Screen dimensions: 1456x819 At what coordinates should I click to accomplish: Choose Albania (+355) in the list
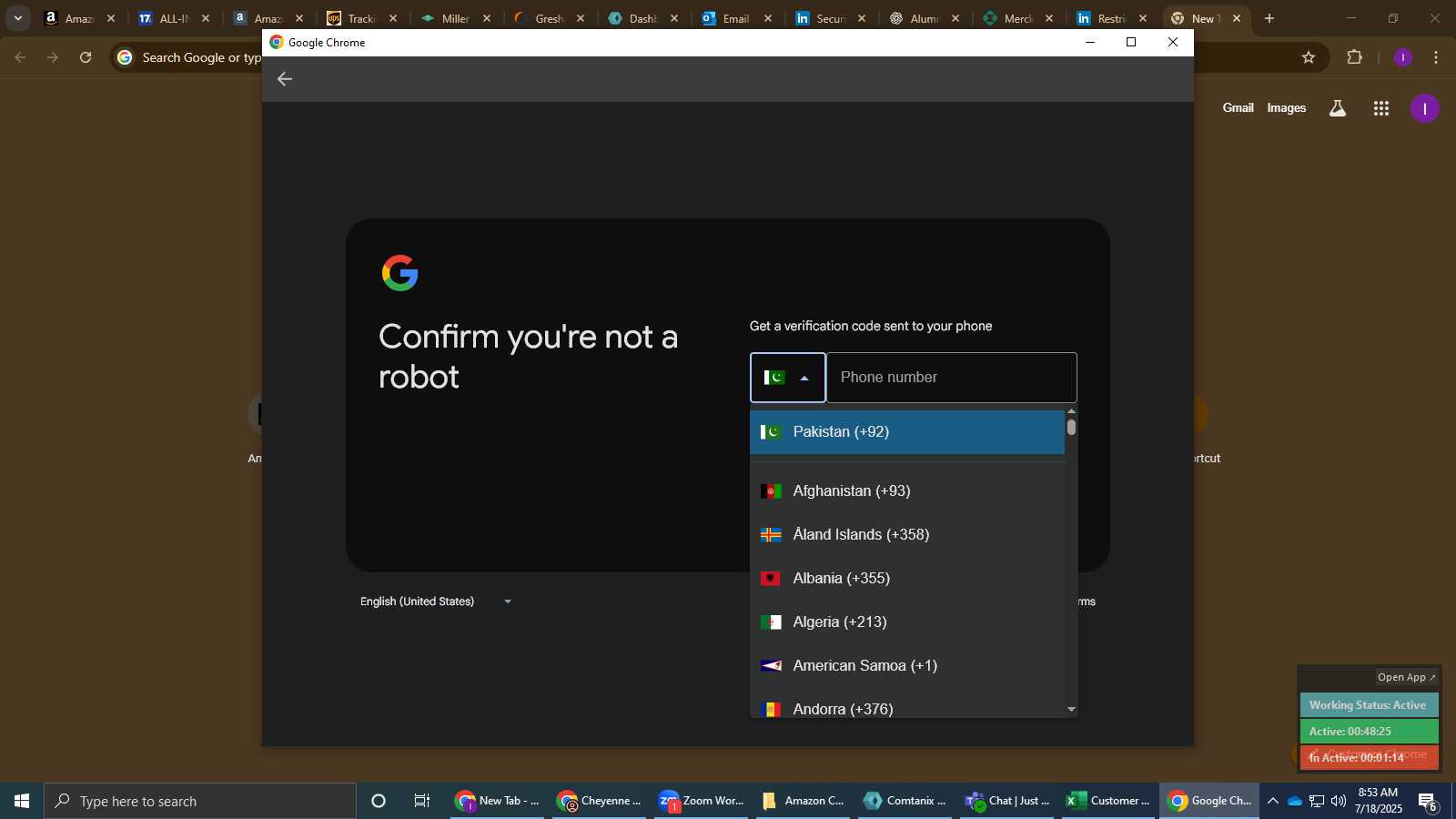pyautogui.click(x=907, y=579)
